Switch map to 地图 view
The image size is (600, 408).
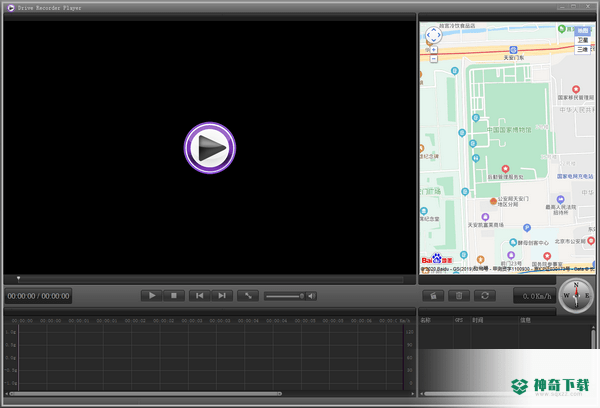[x=583, y=31]
